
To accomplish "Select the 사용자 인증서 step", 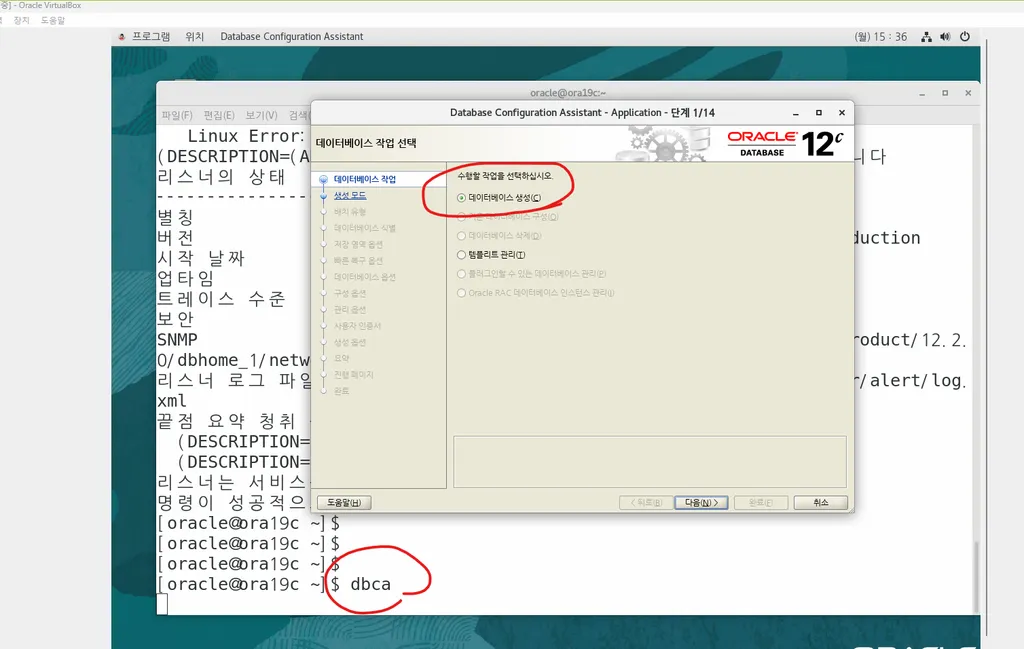I will tap(357, 326).
